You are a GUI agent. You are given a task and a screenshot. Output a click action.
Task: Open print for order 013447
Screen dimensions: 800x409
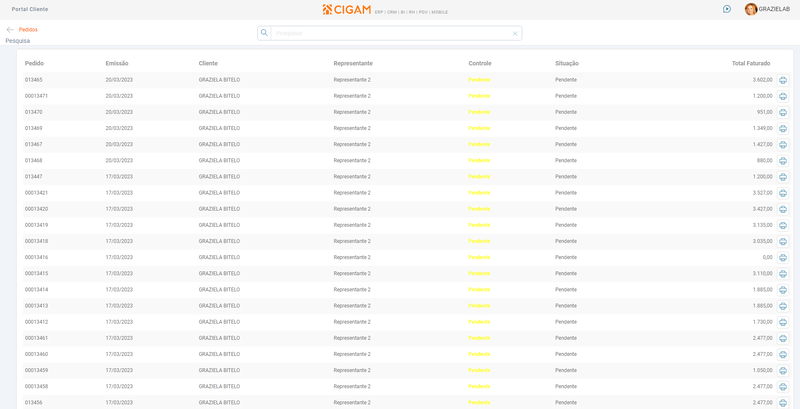[x=783, y=177]
